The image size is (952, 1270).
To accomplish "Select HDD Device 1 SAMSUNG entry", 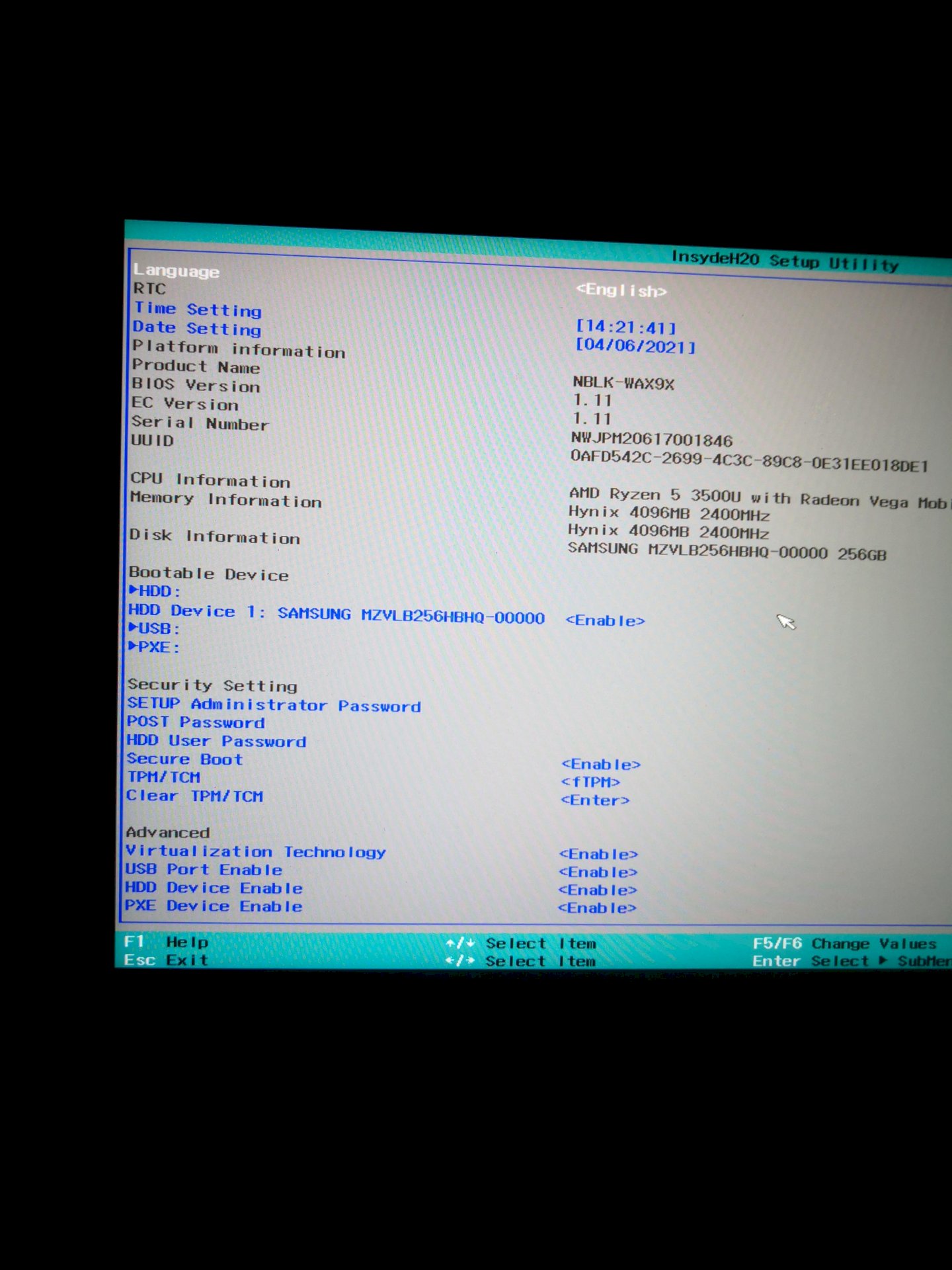I will point(337,614).
